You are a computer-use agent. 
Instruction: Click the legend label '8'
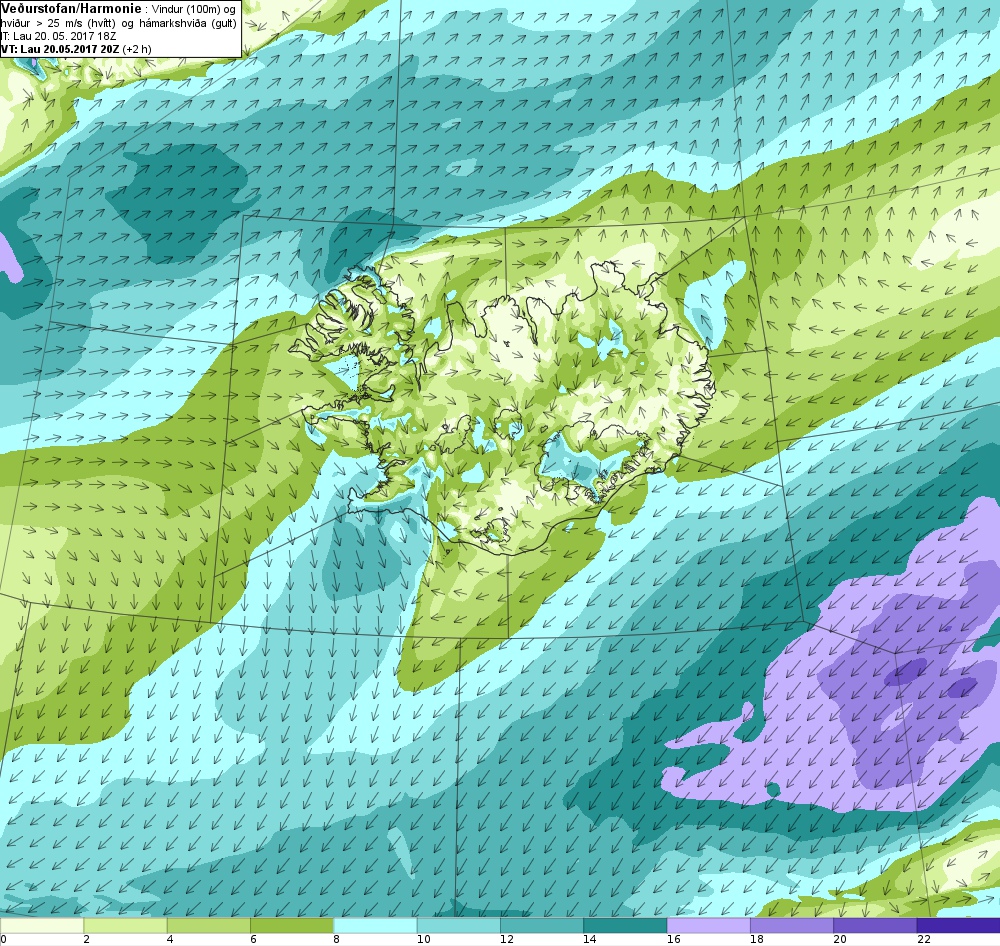pyautogui.click(x=336, y=940)
